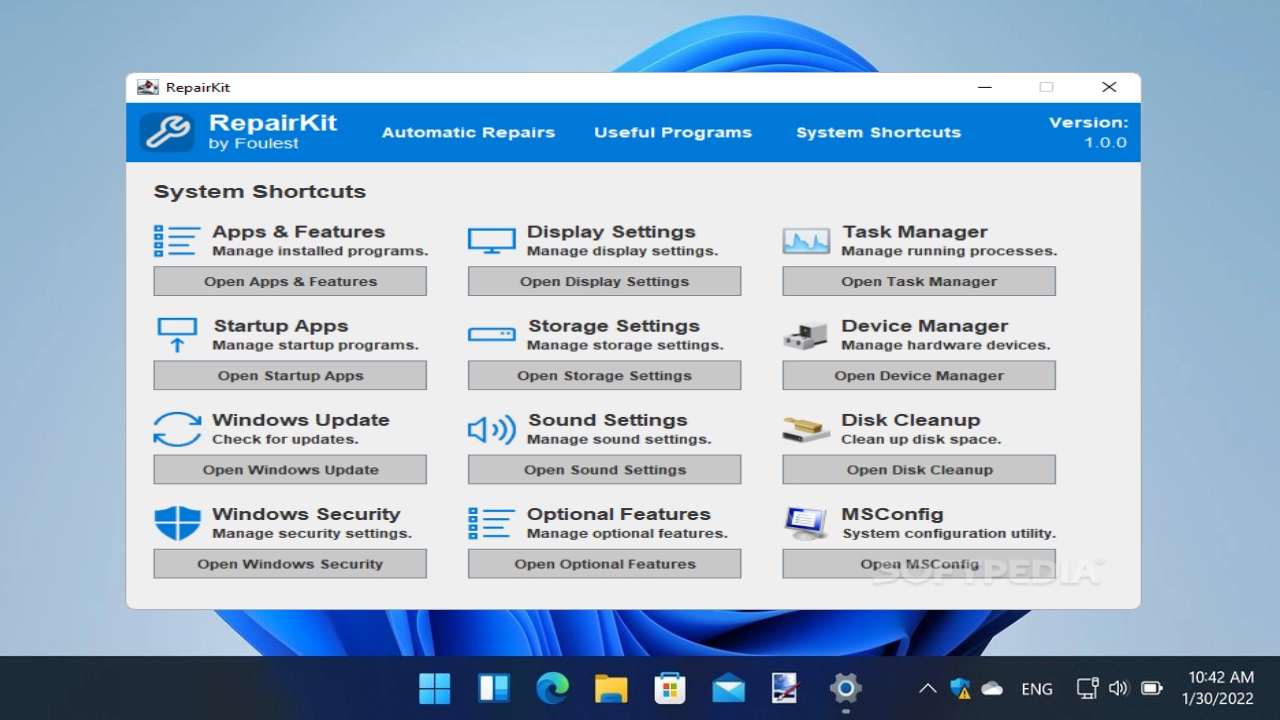1280x720 pixels.
Task: Click the 'Manage installed programs.' description
Action: pos(320,251)
